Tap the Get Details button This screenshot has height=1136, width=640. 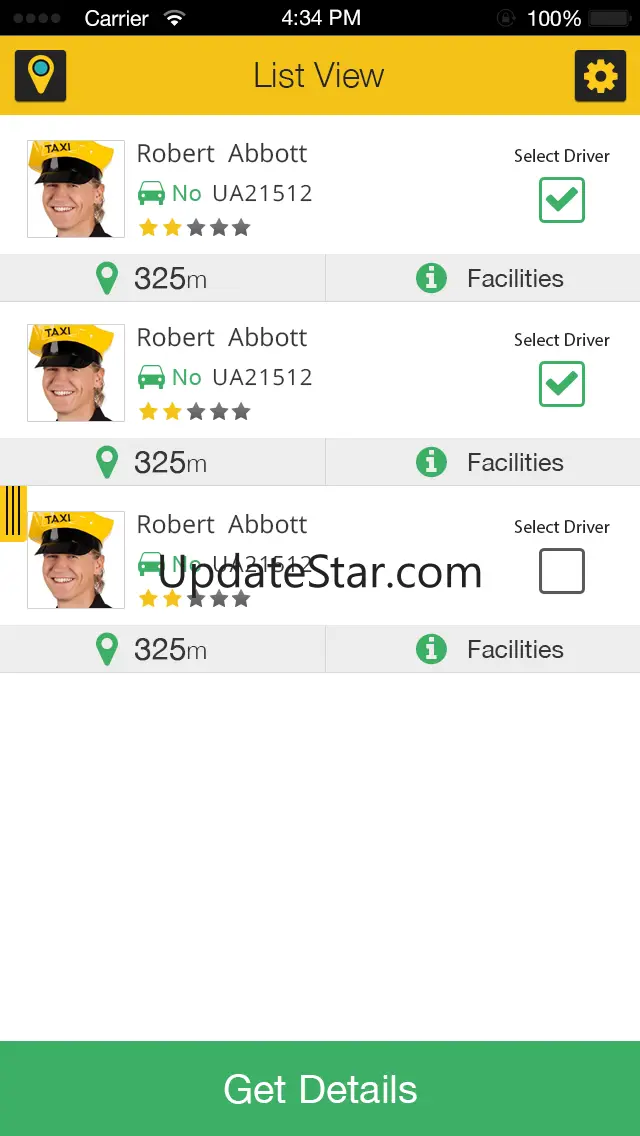(320, 1089)
